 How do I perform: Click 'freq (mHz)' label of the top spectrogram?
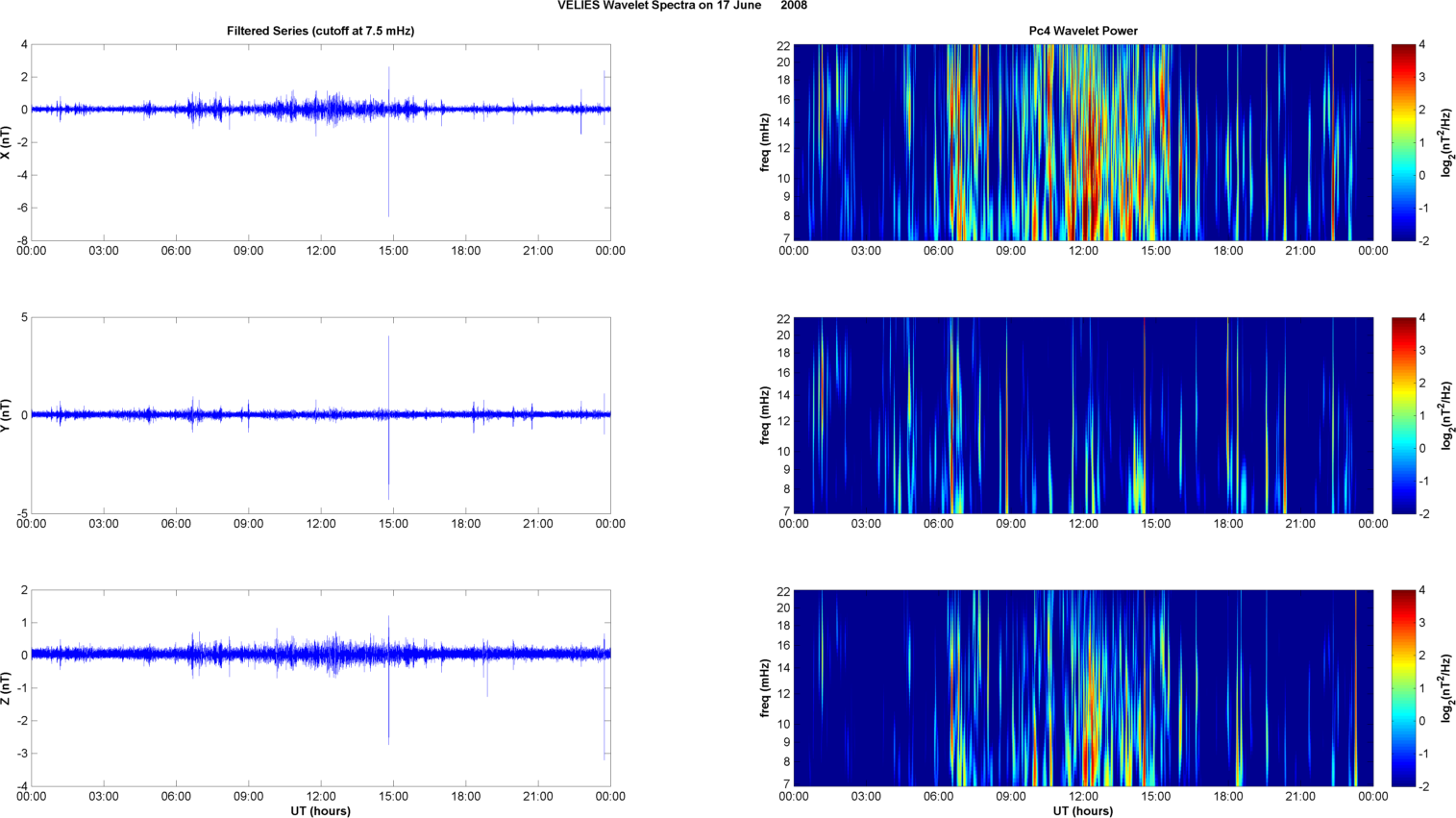coord(765,142)
